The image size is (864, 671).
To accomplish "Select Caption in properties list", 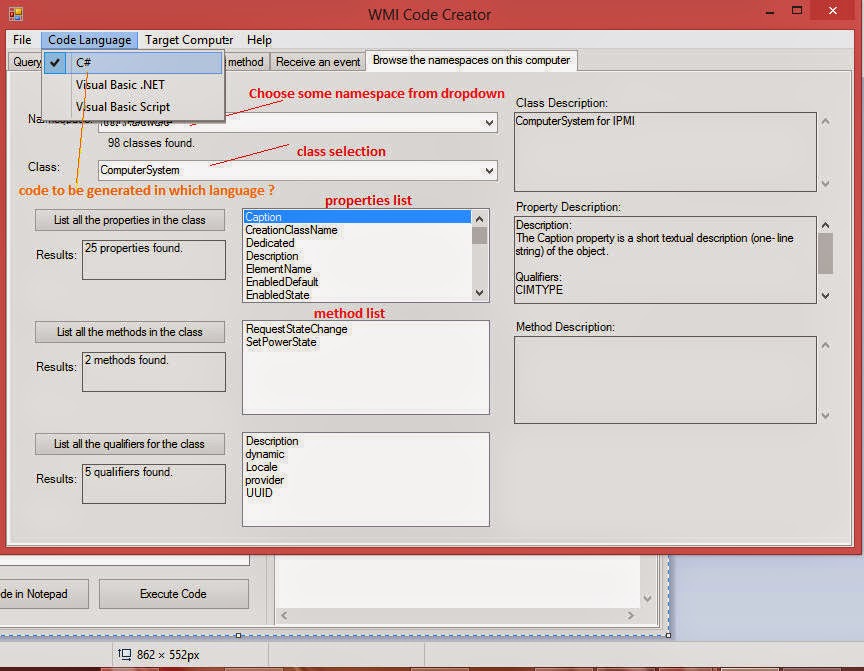I will 357,217.
